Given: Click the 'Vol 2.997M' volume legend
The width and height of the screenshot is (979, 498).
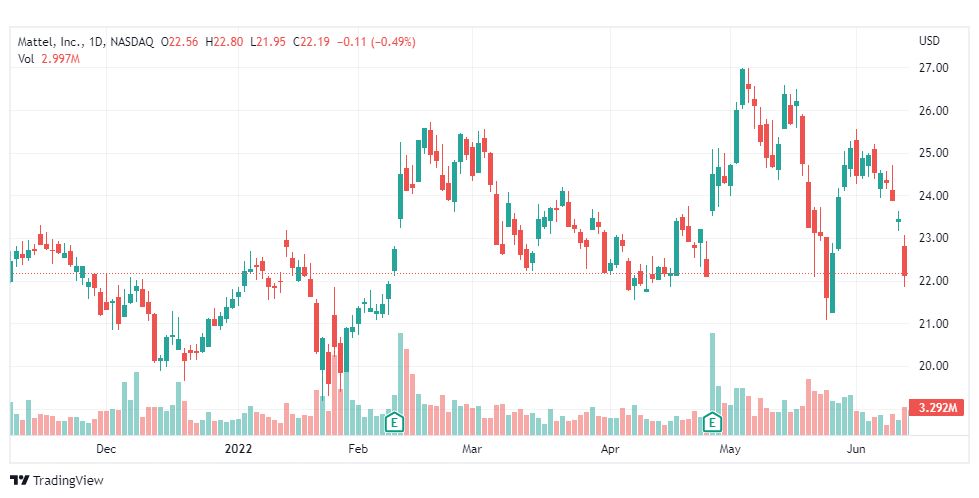Looking at the screenshot, I should 49,59.
